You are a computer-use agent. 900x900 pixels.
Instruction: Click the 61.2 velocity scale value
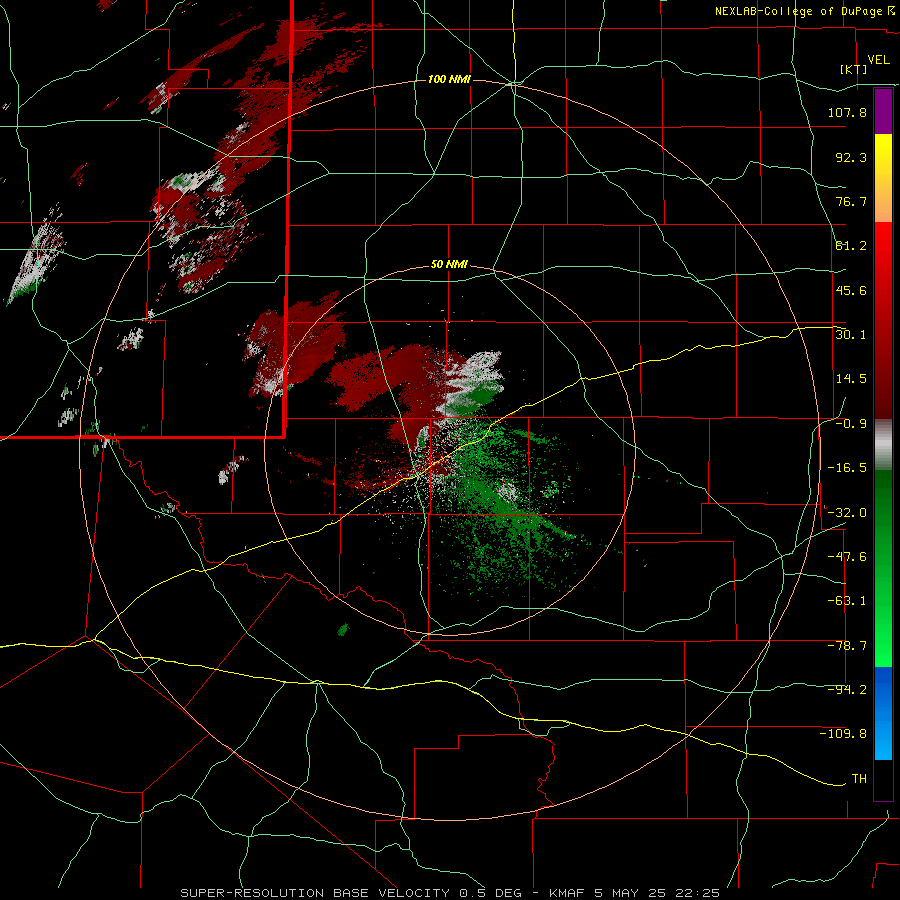[851, 246]
